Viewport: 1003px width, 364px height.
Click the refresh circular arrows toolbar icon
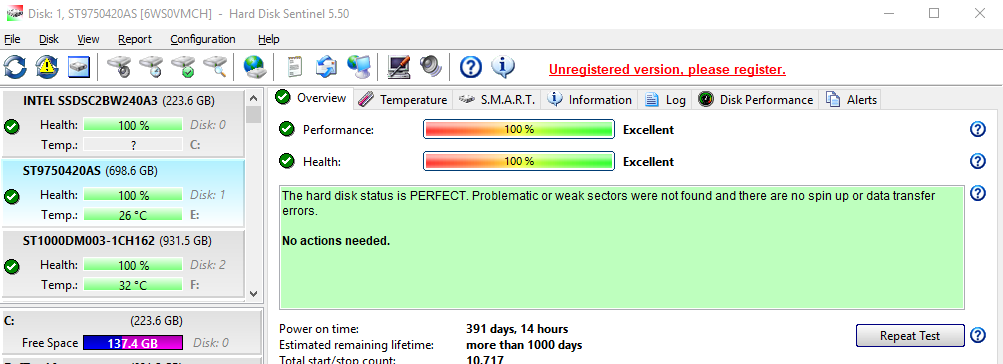click(x=15, y=67)
